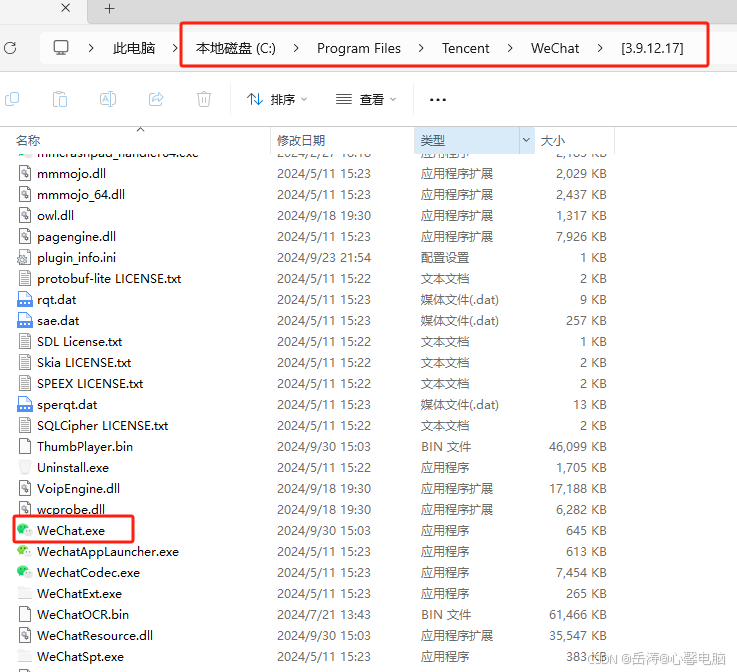Click the WeChatOCR.bin file icon

tap(25, 614)
